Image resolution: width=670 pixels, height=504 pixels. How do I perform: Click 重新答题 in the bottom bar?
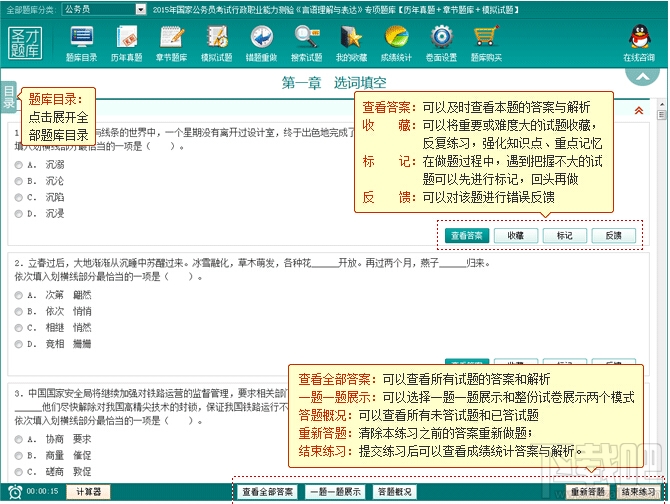588,492
